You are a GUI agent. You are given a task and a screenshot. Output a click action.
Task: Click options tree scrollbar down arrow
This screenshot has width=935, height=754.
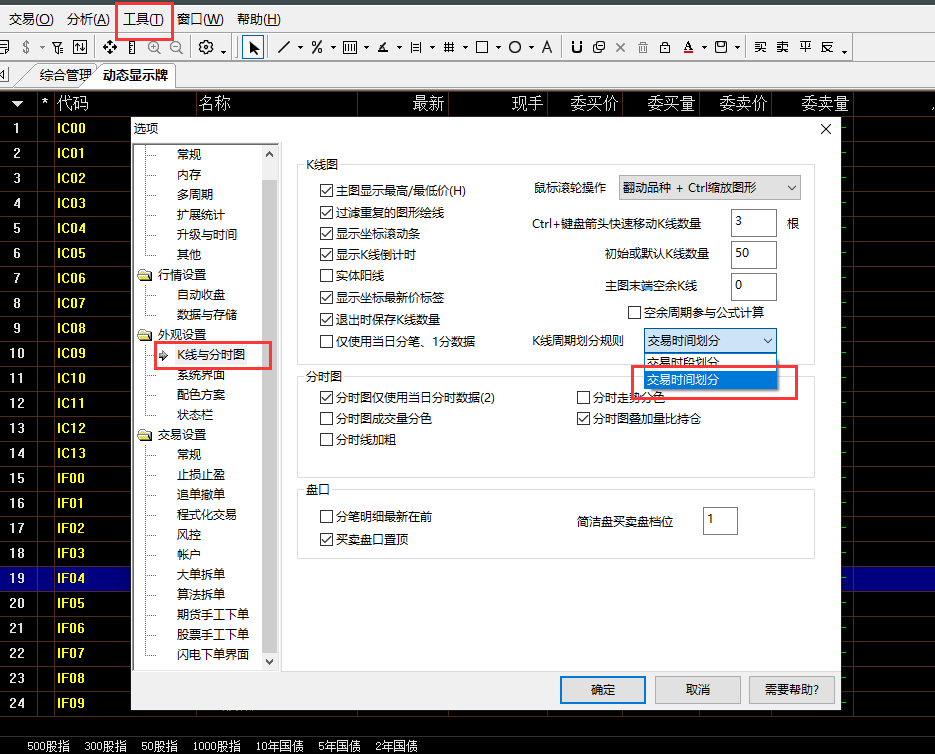(270, 662)
